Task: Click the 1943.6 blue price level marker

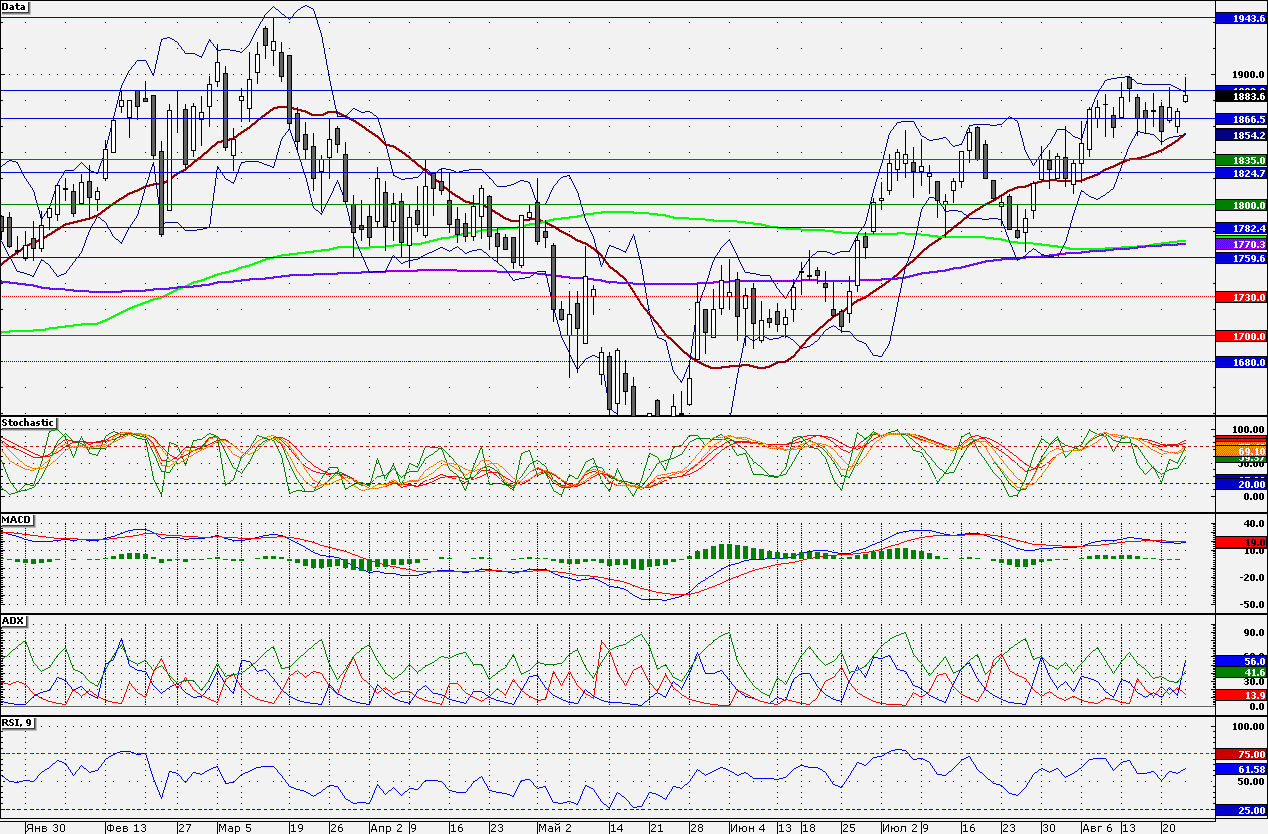Action: [x=1239, y=19]
